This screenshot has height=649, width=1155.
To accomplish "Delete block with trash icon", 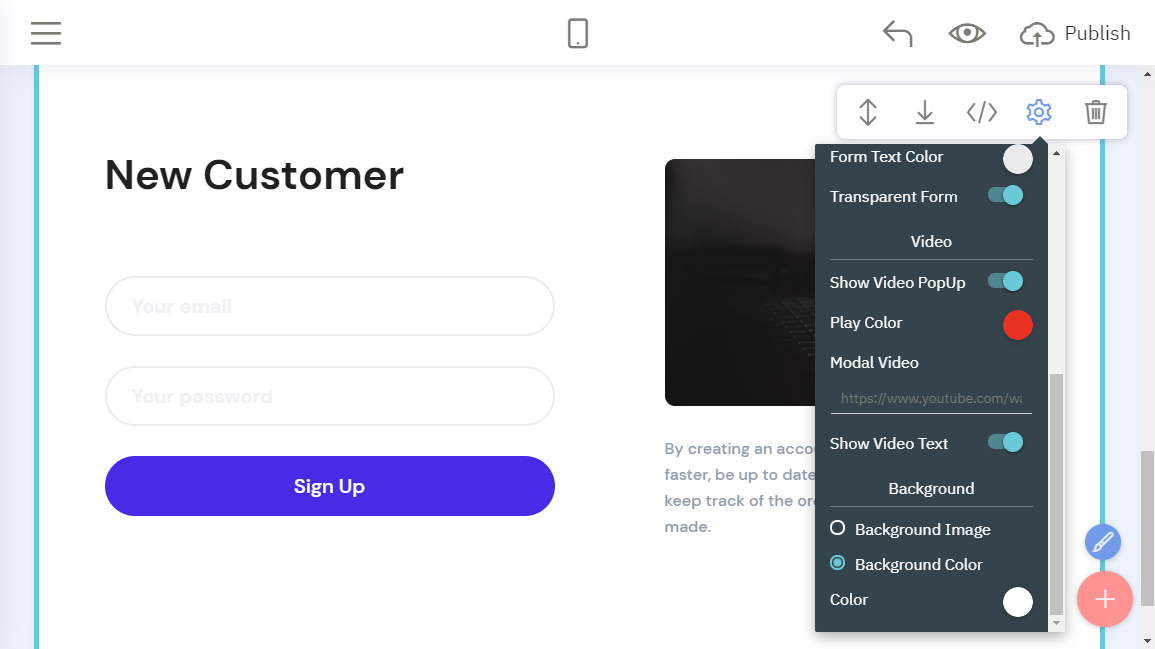I will pos(1096,112).
